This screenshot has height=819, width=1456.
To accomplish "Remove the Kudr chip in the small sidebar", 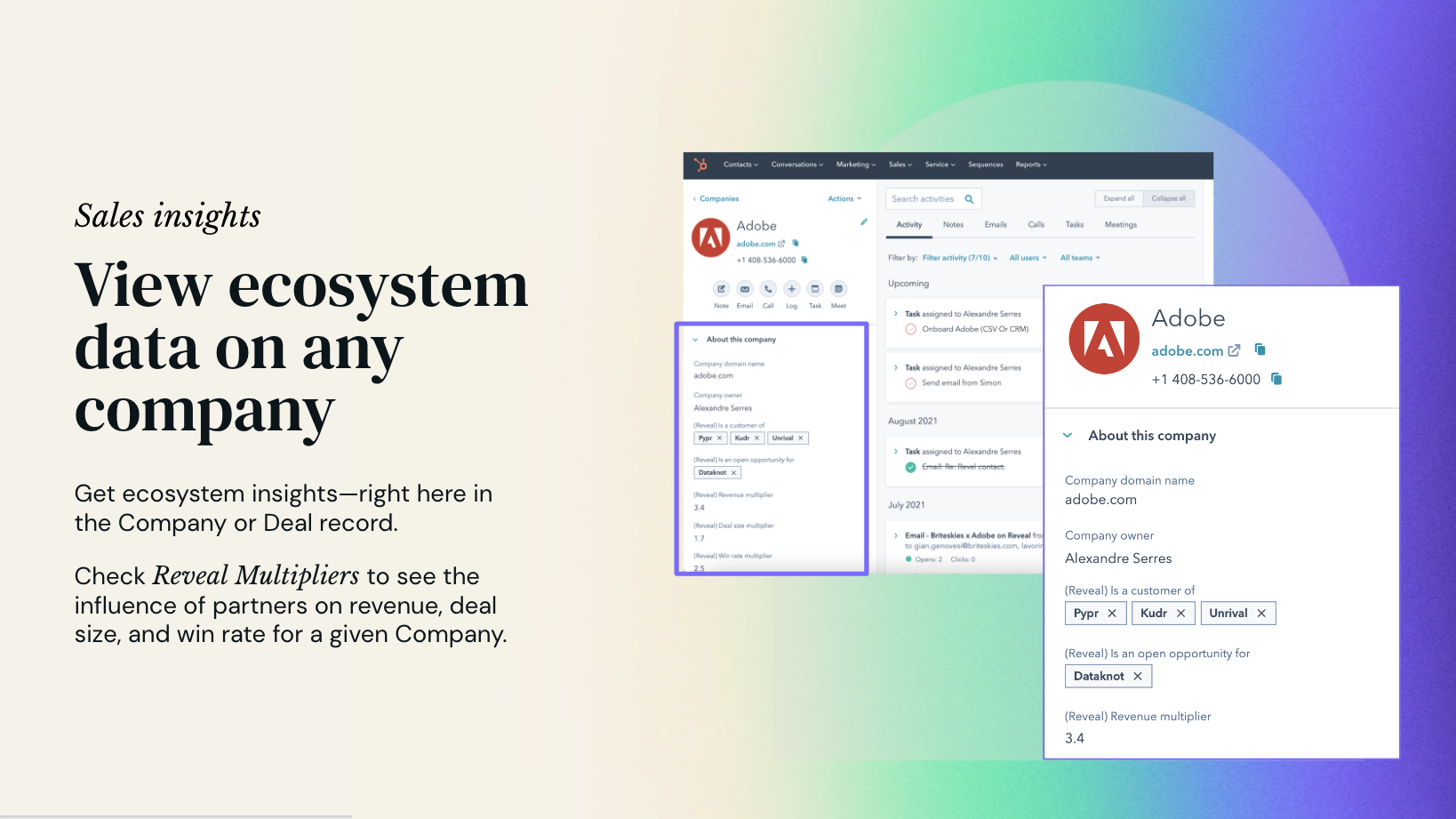I will pos(756,438).
